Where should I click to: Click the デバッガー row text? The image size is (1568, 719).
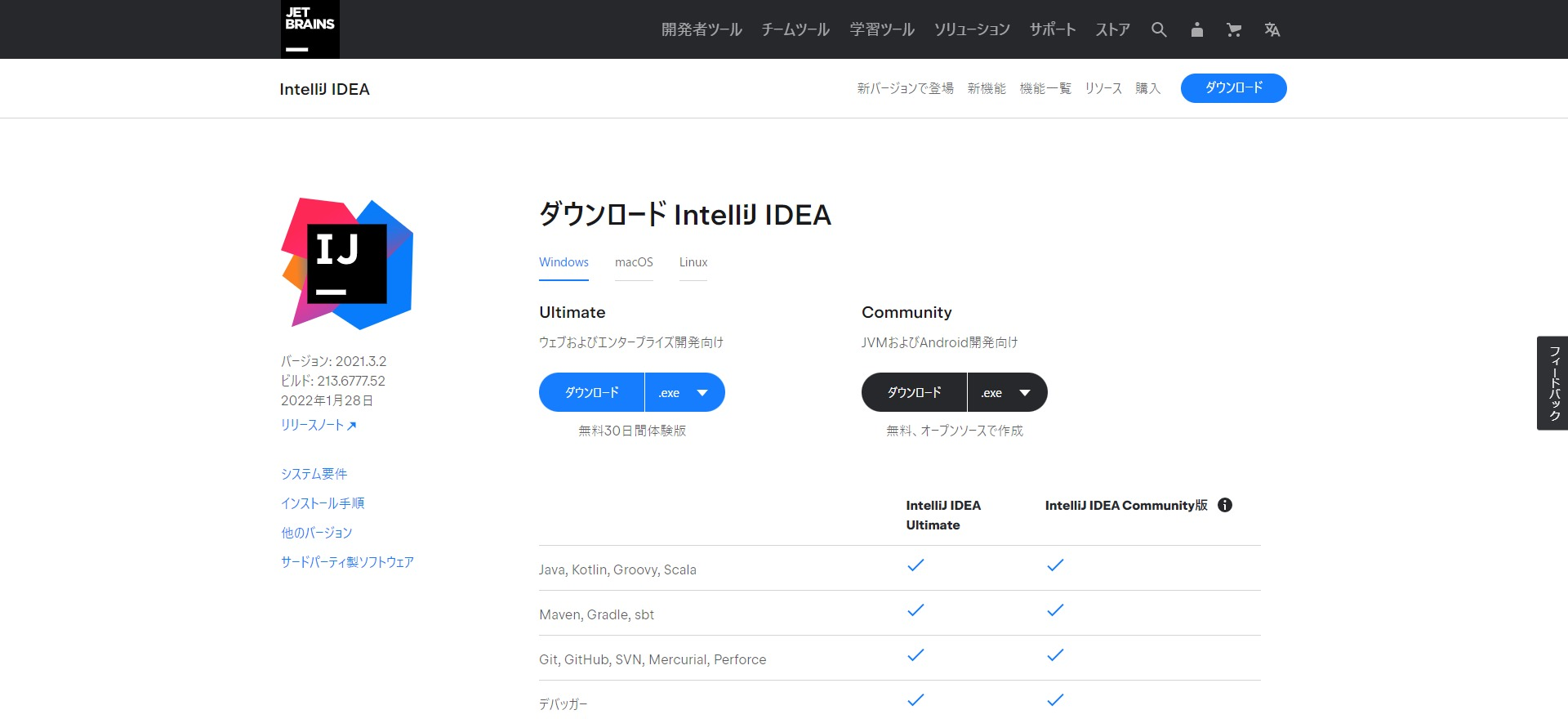point(563,704)
